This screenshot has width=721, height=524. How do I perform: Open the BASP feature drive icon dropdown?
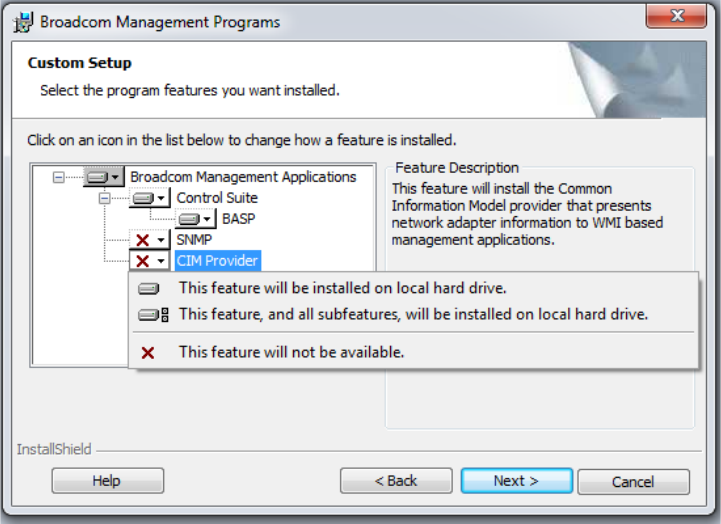pyautogui.click(x=207, y=219)
